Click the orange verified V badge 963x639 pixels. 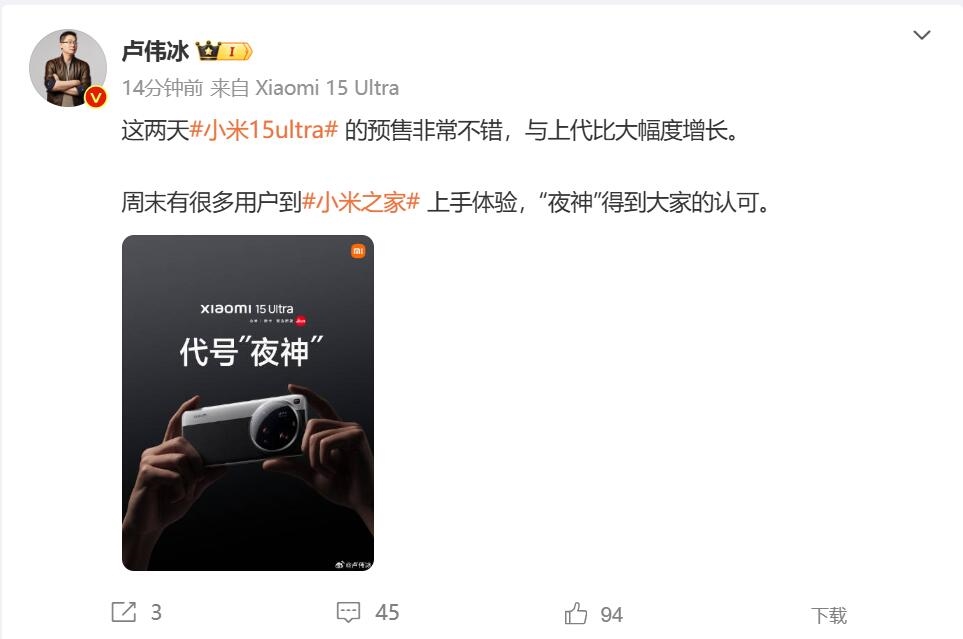tap(96, 97)
